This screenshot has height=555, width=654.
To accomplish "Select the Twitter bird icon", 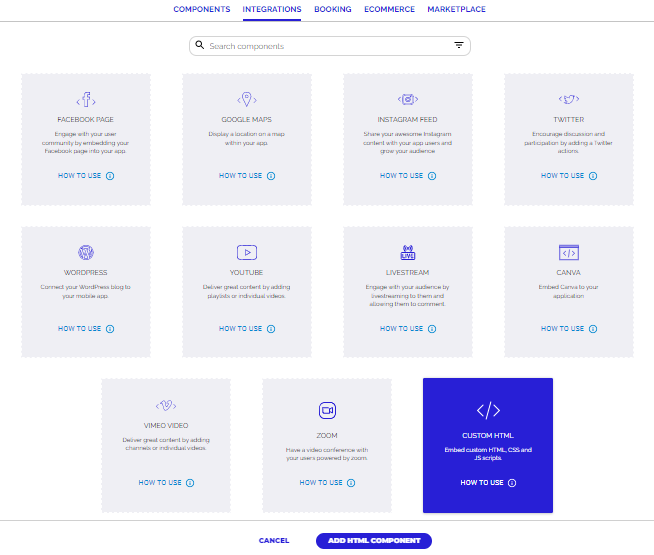I will coord(569,99).
